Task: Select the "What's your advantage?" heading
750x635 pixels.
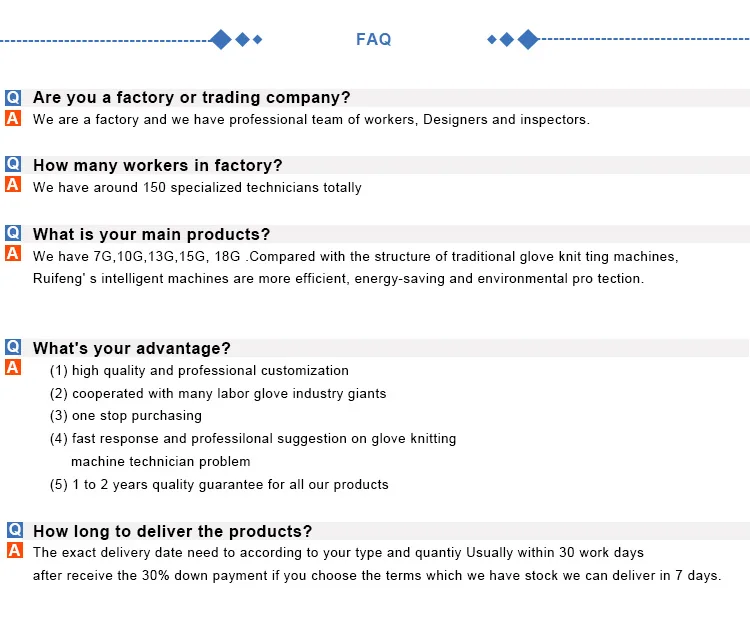Action: coord(131,349)
